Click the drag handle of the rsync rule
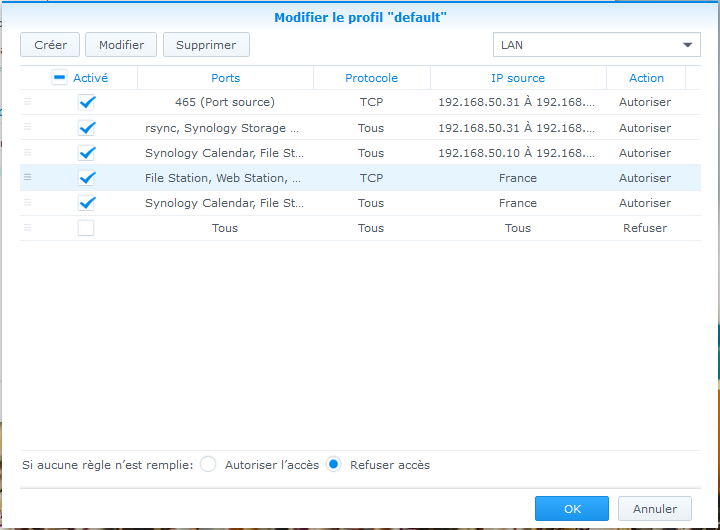The width and height of the screenshot is (720, 530). [28, 127]
